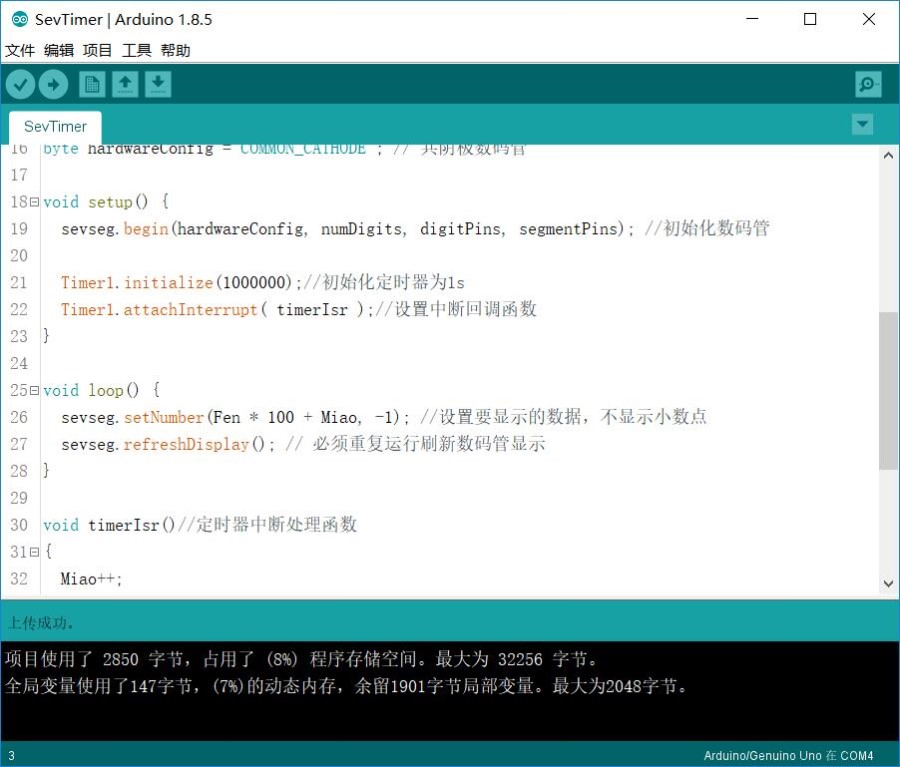Image resolution: width=900 pixels, height=767 pixels.
Task: Collapse the timerIsr function fold marker
Action: (x=35, y=552)
